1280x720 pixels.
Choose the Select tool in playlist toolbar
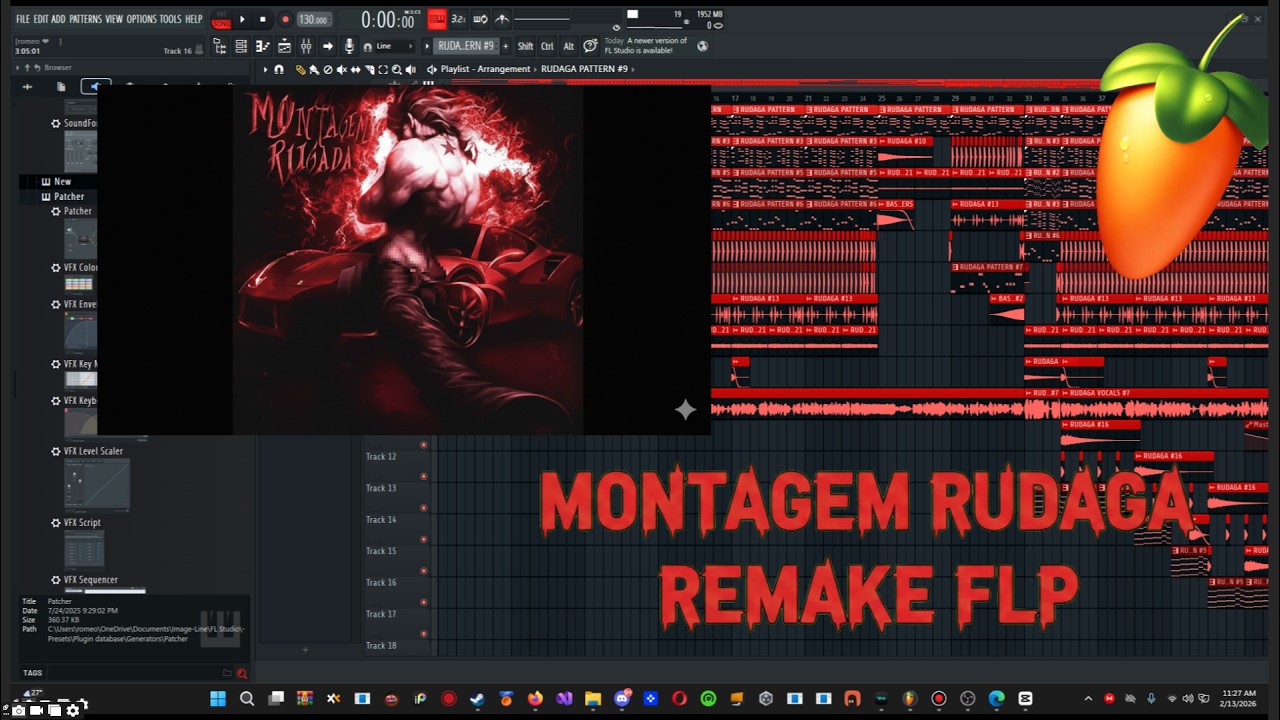383,69
